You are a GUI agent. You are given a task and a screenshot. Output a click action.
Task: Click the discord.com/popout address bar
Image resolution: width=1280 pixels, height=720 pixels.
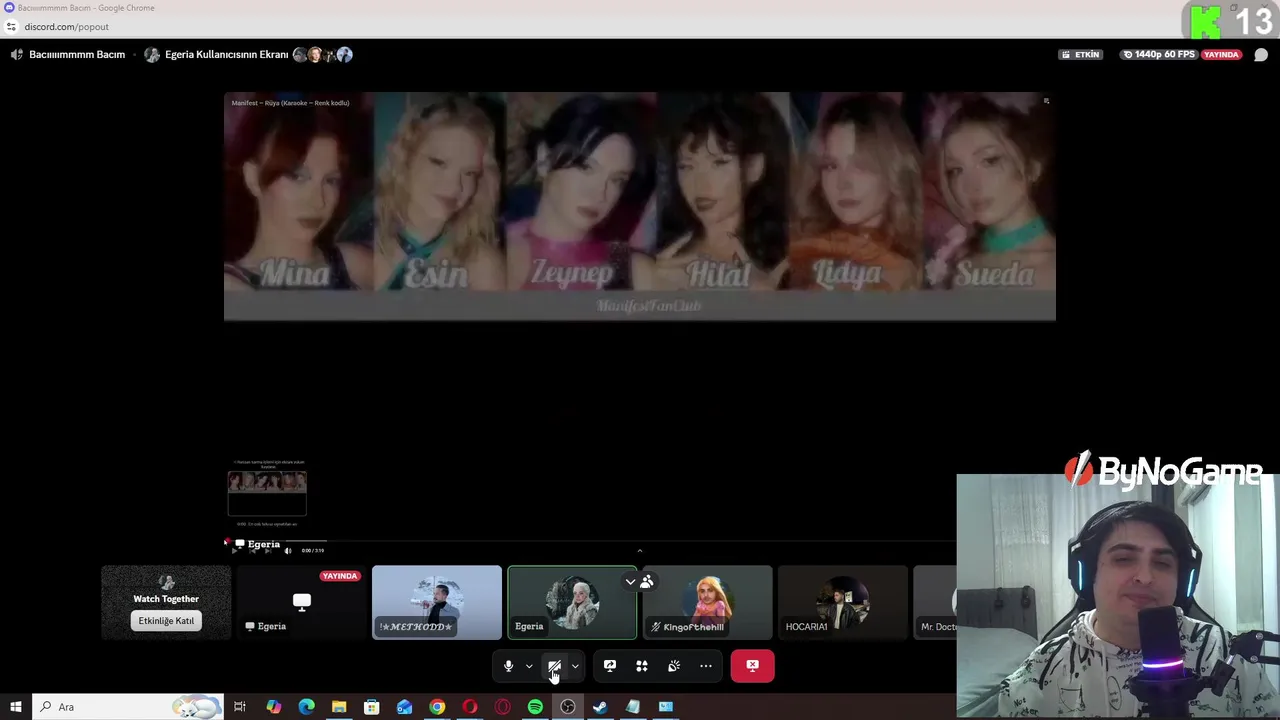66,27
